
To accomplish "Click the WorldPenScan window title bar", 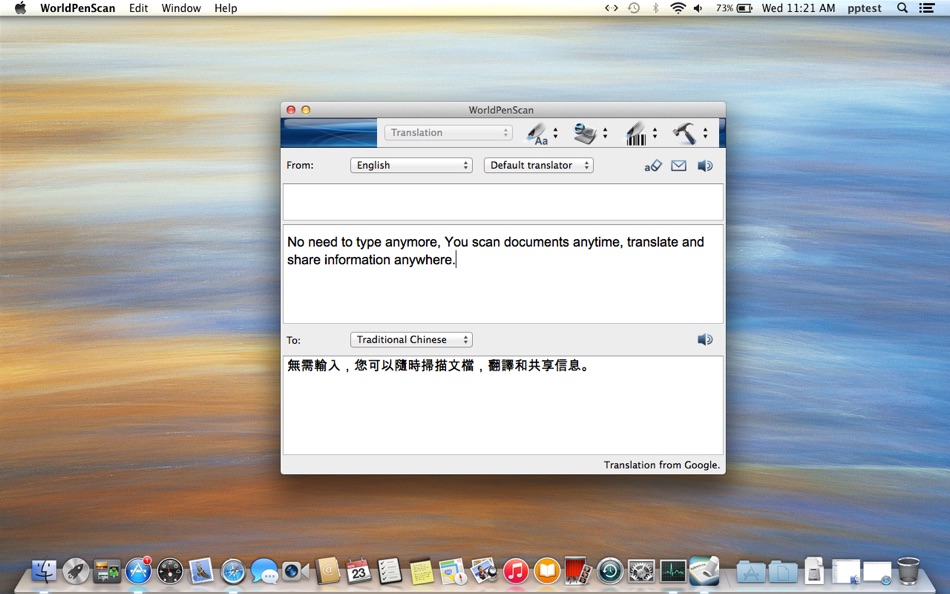I will click(x=503, y=110).
